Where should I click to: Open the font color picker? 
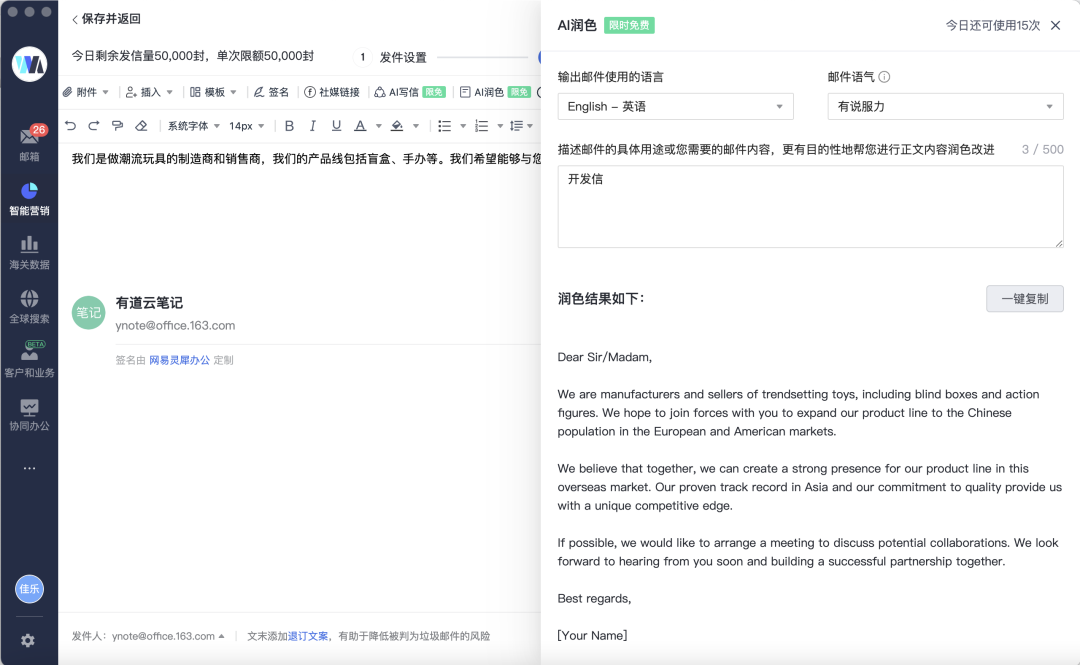coord(360,125)
